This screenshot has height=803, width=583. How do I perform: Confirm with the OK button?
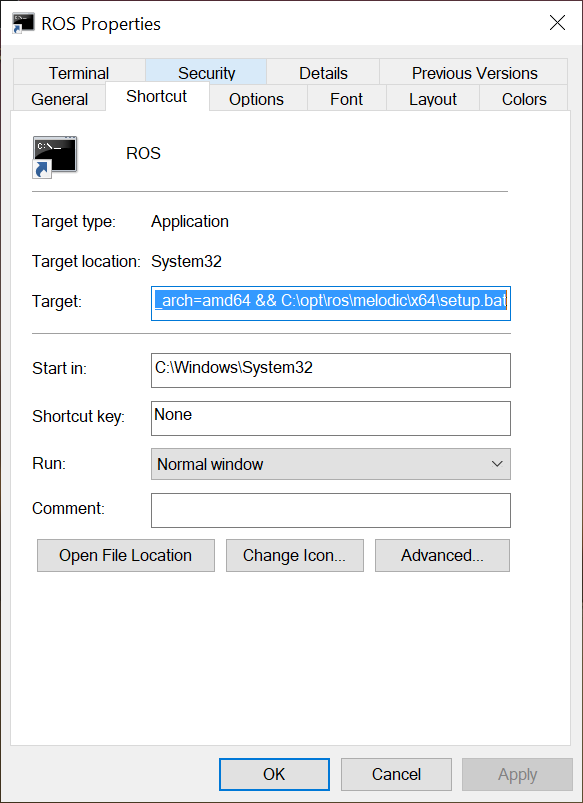click(x=274, y=774)
